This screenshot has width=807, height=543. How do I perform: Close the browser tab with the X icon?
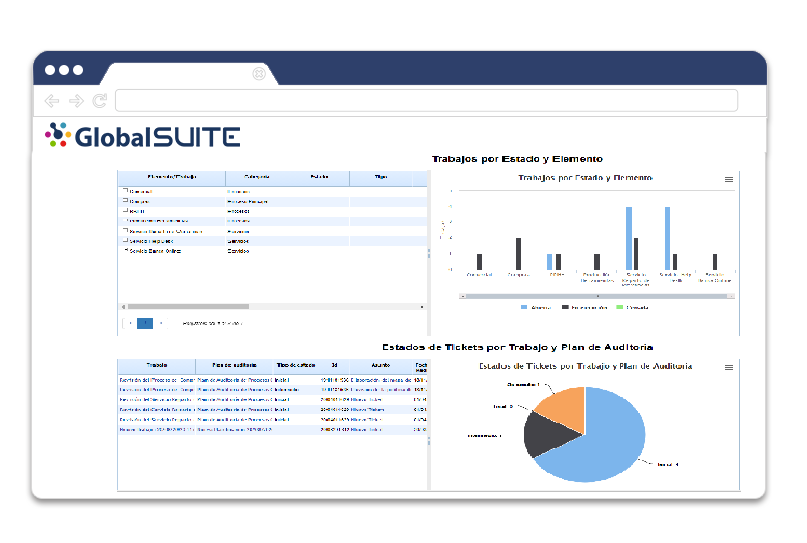click(x=259, y=73)
